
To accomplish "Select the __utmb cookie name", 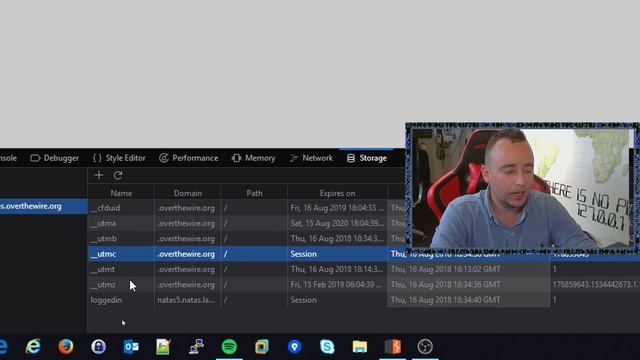I will (x=104, y=238).
